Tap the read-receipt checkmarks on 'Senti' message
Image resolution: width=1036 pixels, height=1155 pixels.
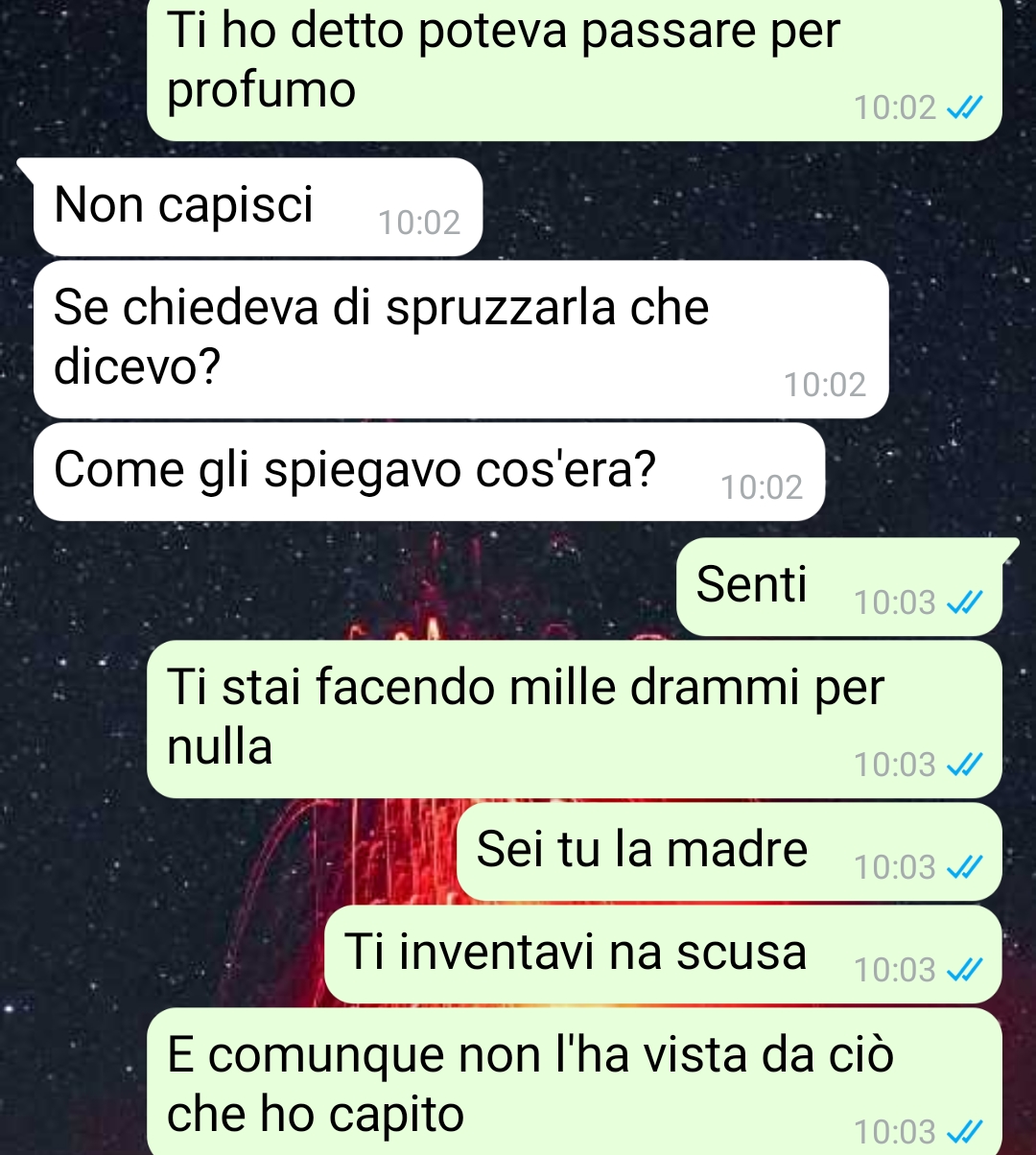(964, 602)
